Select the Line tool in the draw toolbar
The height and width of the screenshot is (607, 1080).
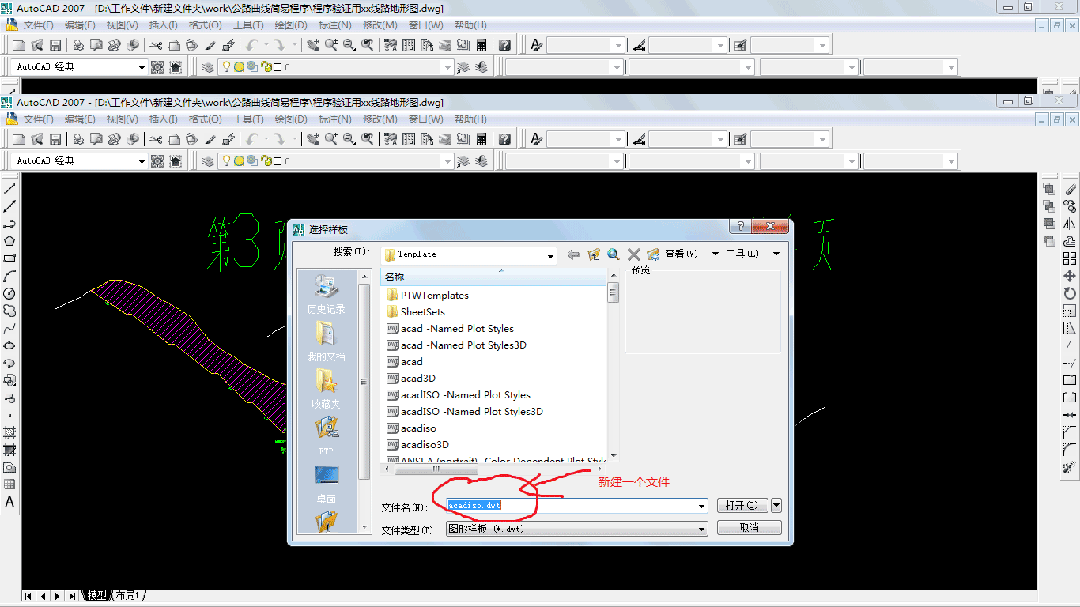[10, 188]
